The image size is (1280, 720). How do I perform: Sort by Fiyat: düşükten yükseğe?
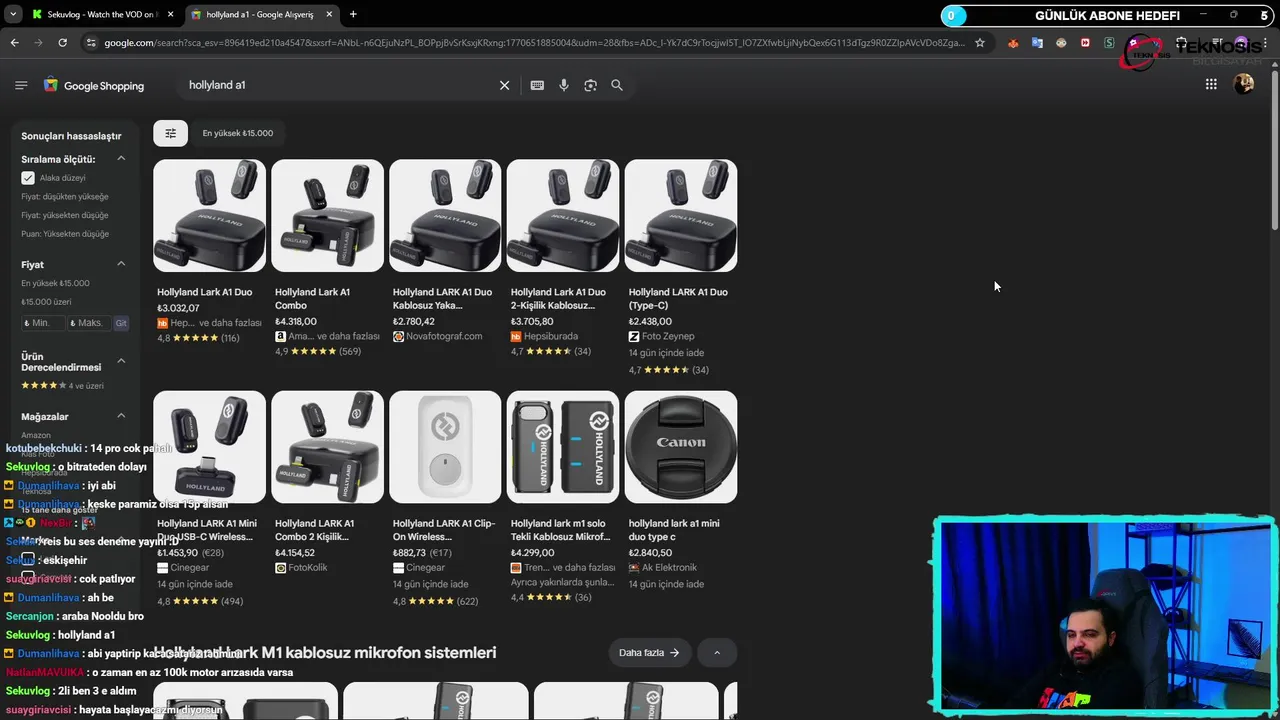tap(65, 197)
